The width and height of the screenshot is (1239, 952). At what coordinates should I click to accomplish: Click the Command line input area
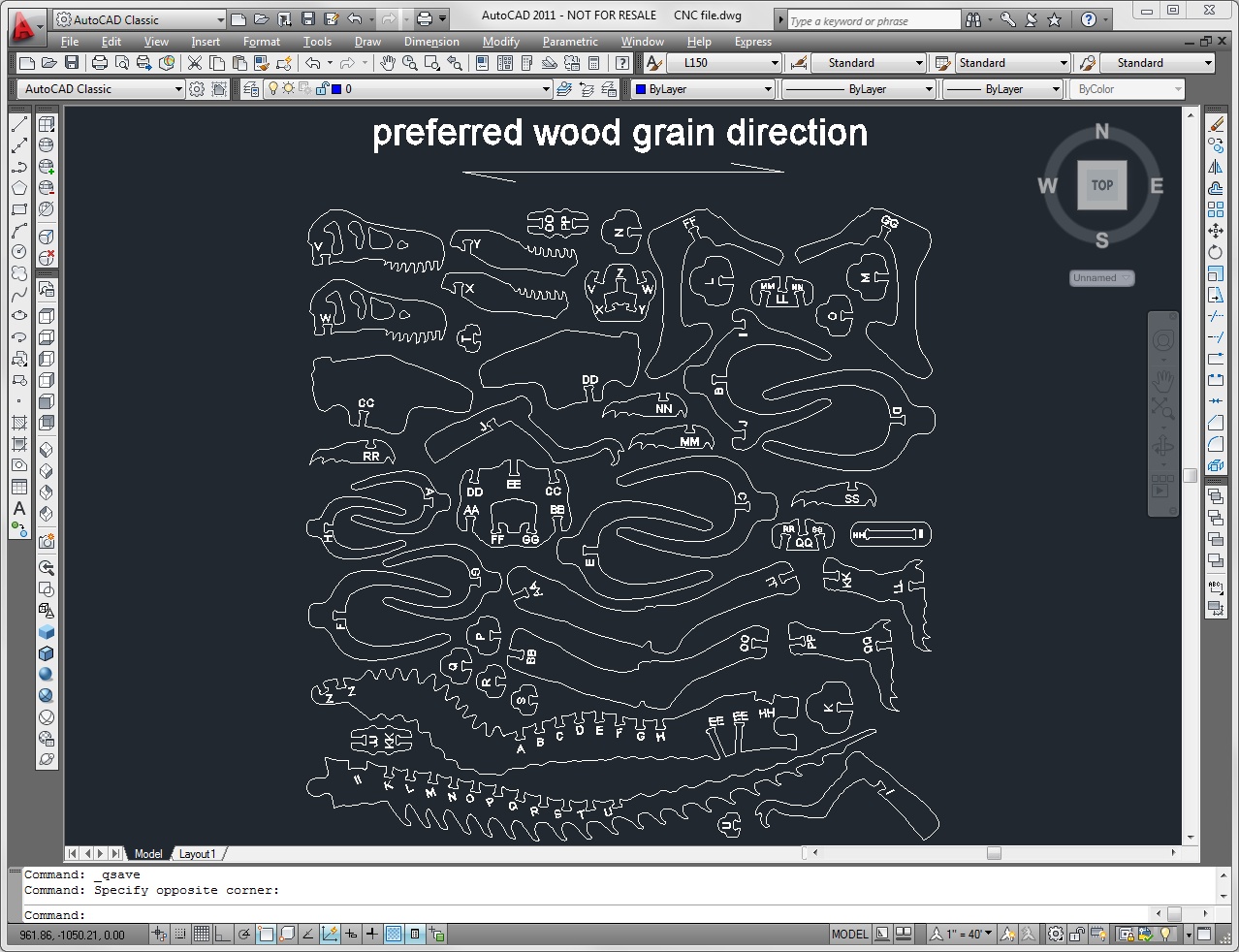click(587, 915)
